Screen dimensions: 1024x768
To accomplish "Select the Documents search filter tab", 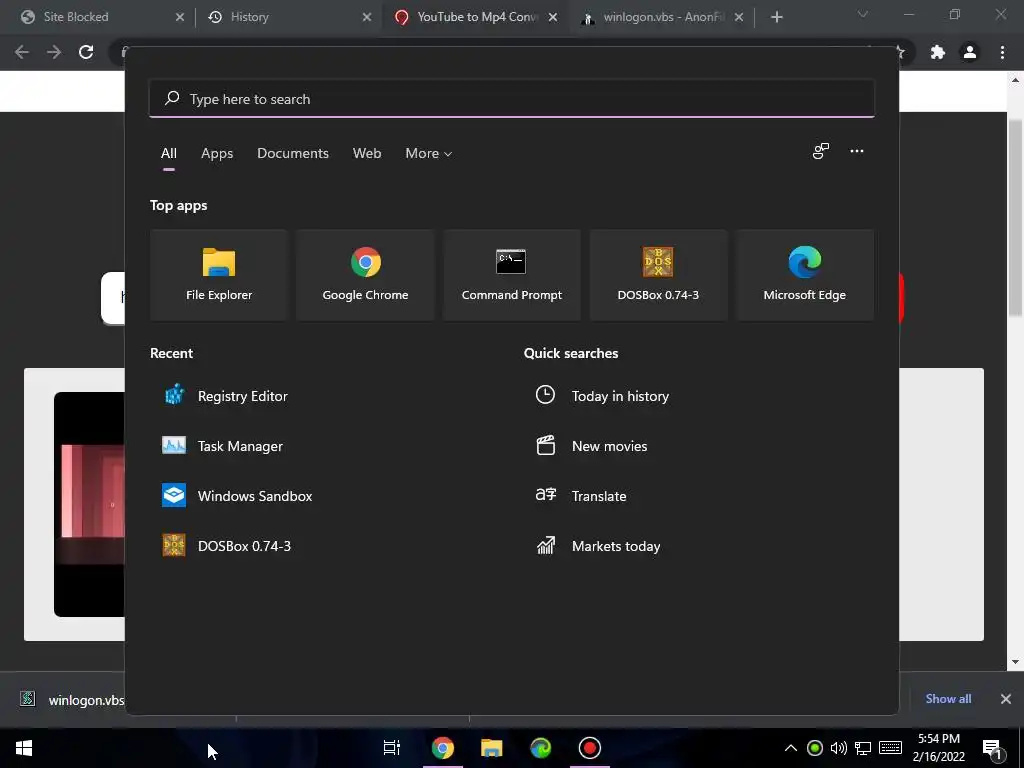I will pos(293,153).
